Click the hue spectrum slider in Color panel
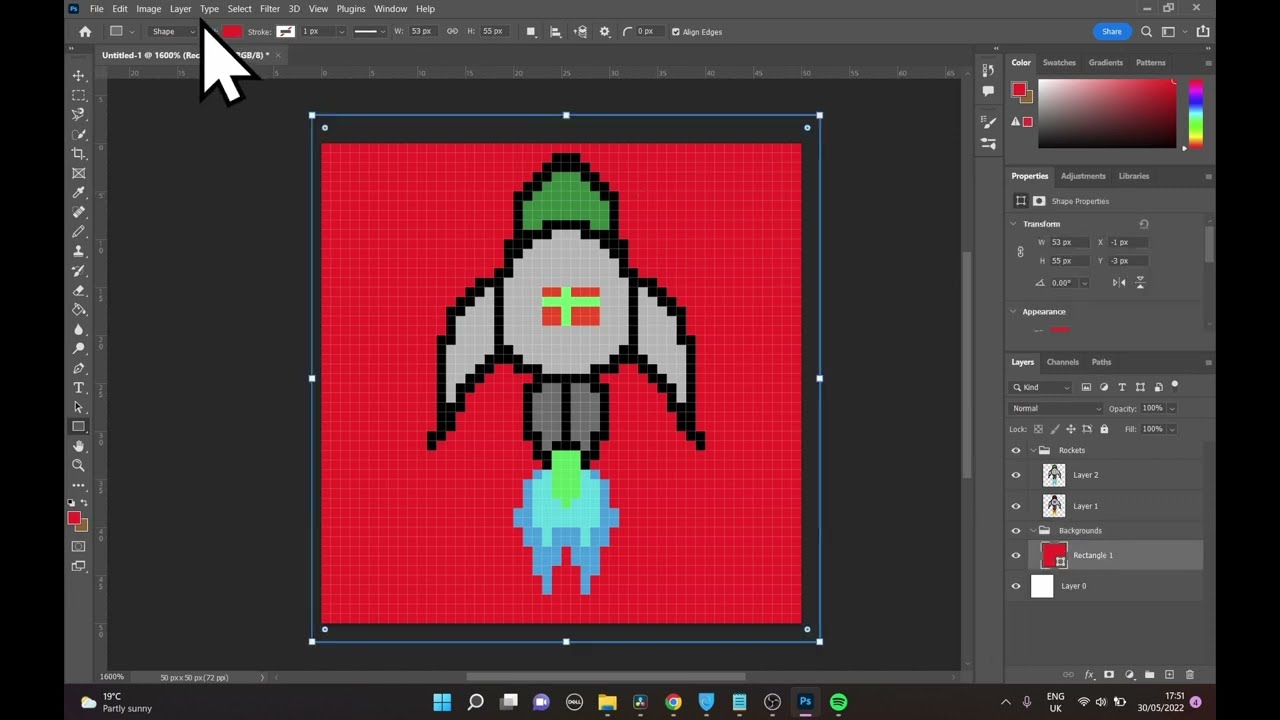 point(1195,113)
